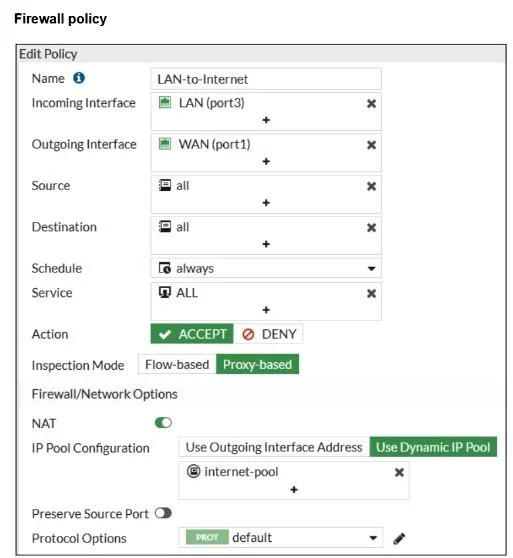Toggle the NAT switch off
513x558 pixels.
coord(163,423)
